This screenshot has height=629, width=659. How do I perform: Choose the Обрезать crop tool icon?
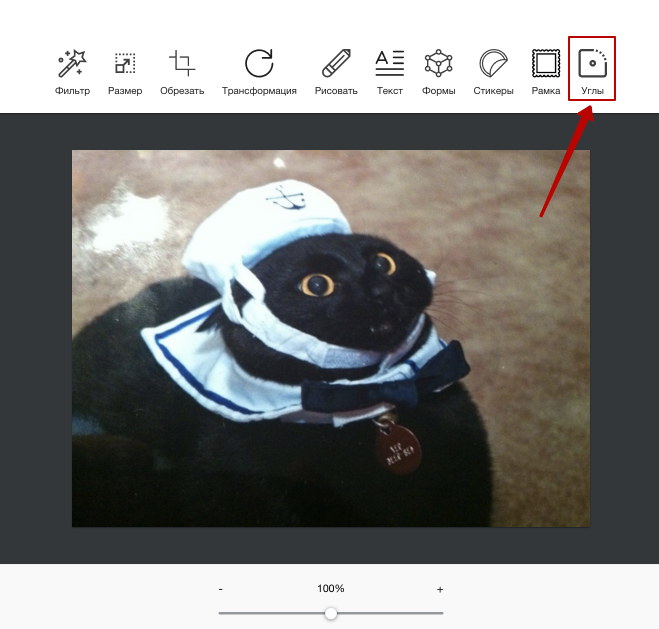point(182,64)
